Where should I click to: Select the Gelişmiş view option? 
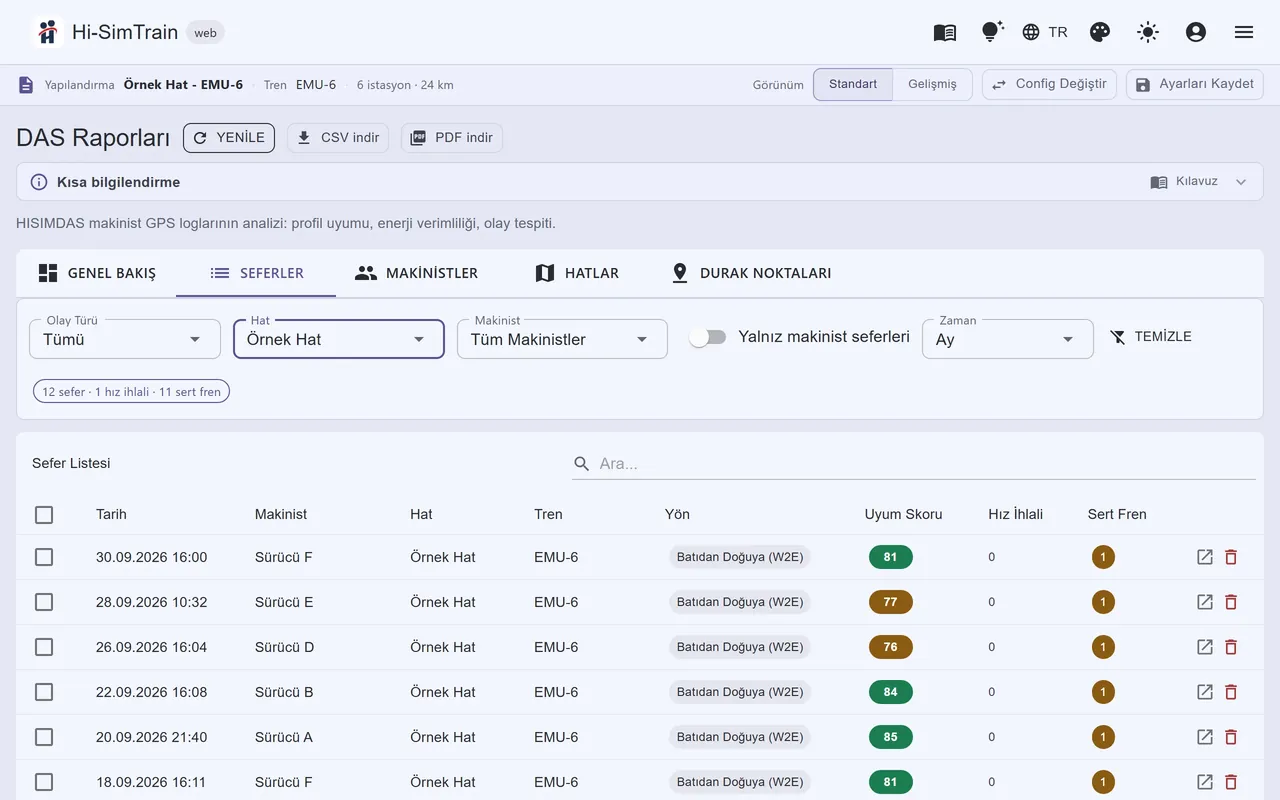(932, 85)
